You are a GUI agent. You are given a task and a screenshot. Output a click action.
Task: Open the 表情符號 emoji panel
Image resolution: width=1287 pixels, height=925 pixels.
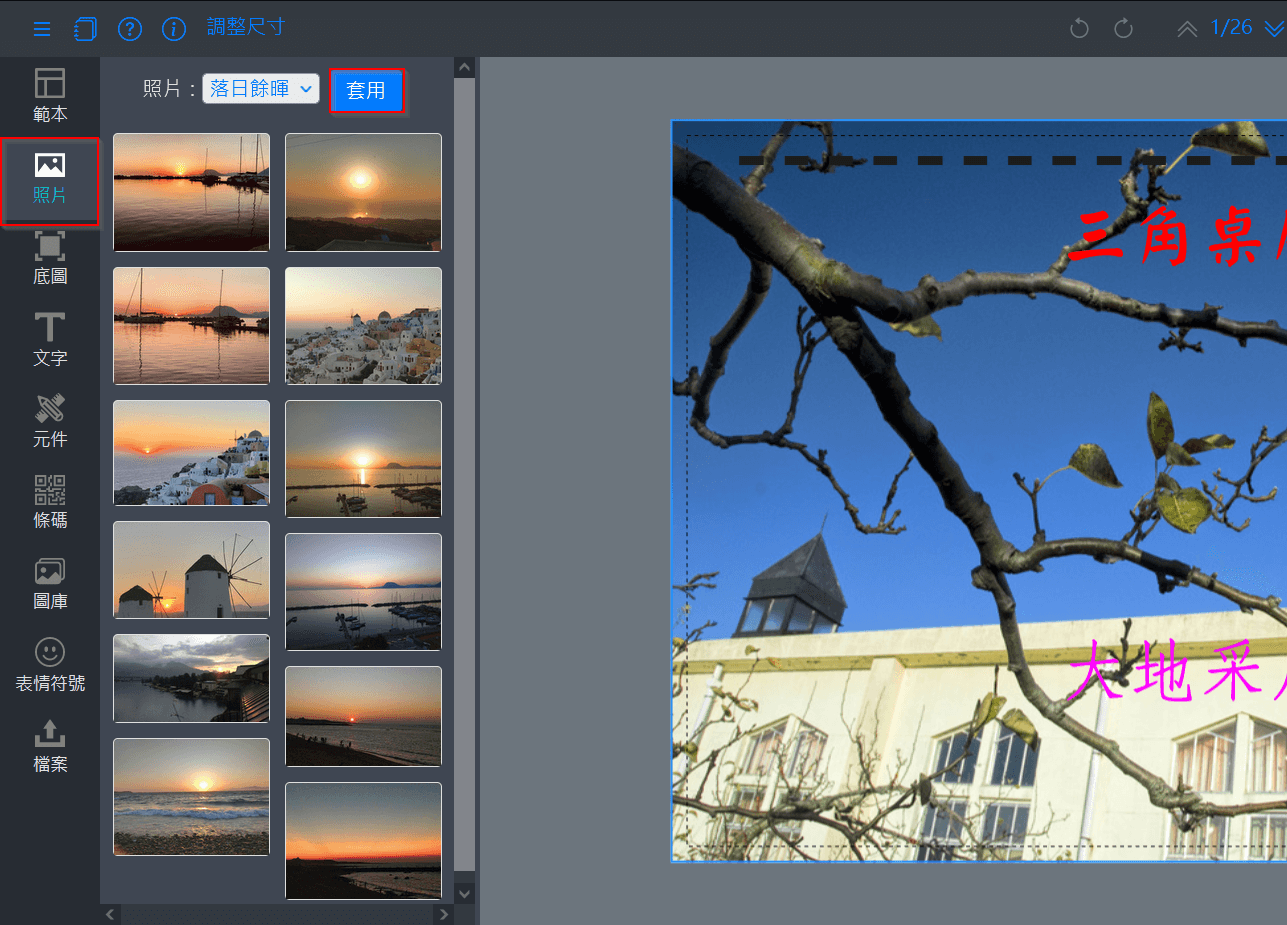pos(50,665)
